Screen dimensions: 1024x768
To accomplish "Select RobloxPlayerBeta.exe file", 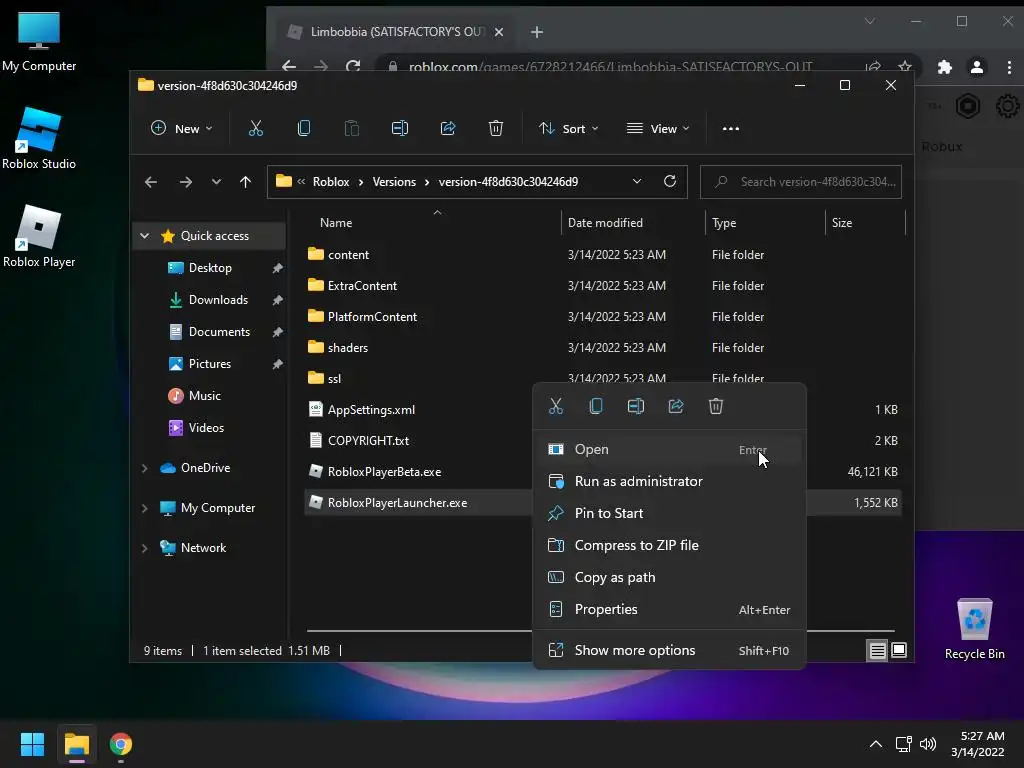I will [x=384, y=472].
